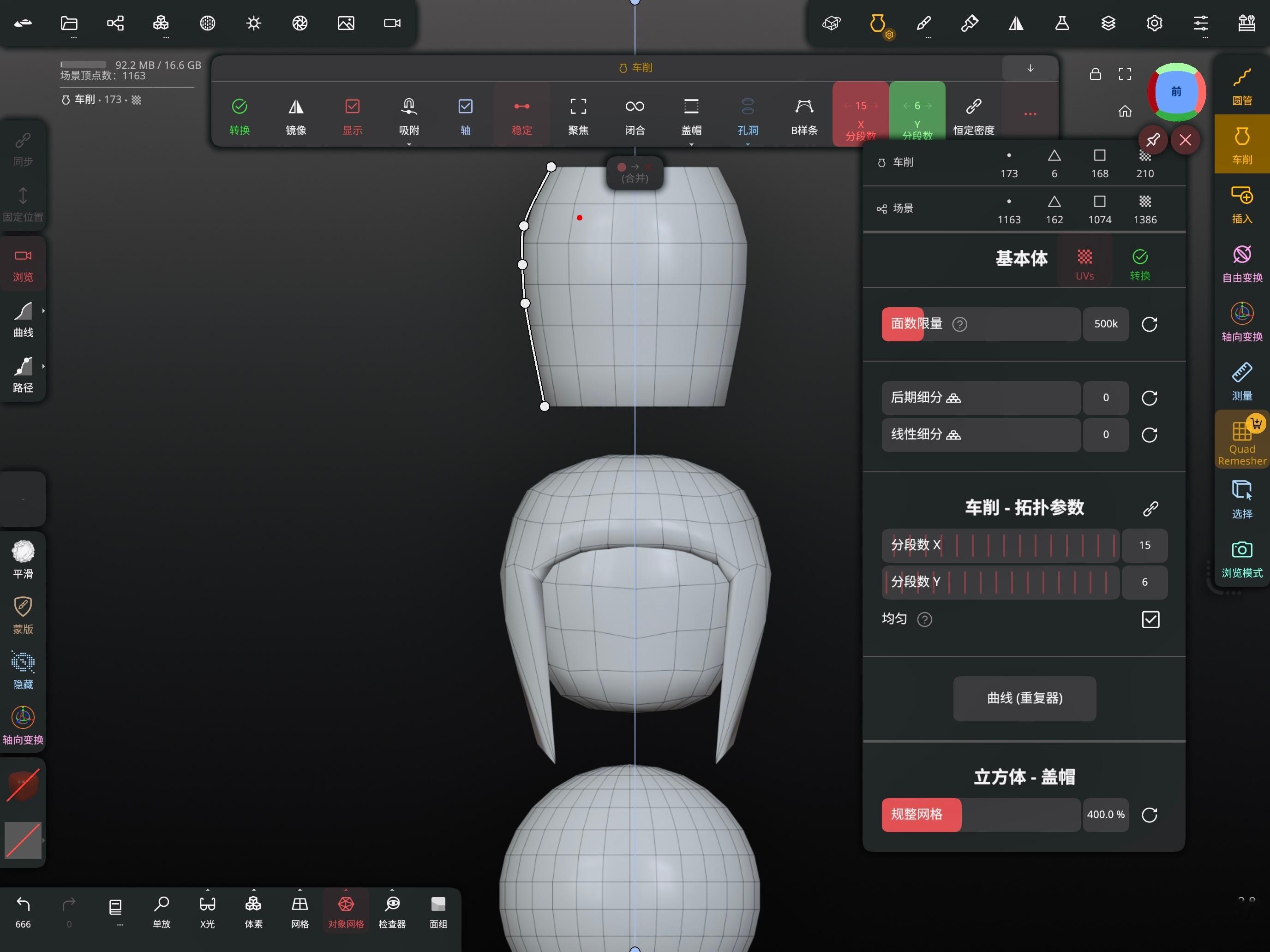
Task: Toggle the Uniform (均匀) checkbox
Action: pos(1150,619)
